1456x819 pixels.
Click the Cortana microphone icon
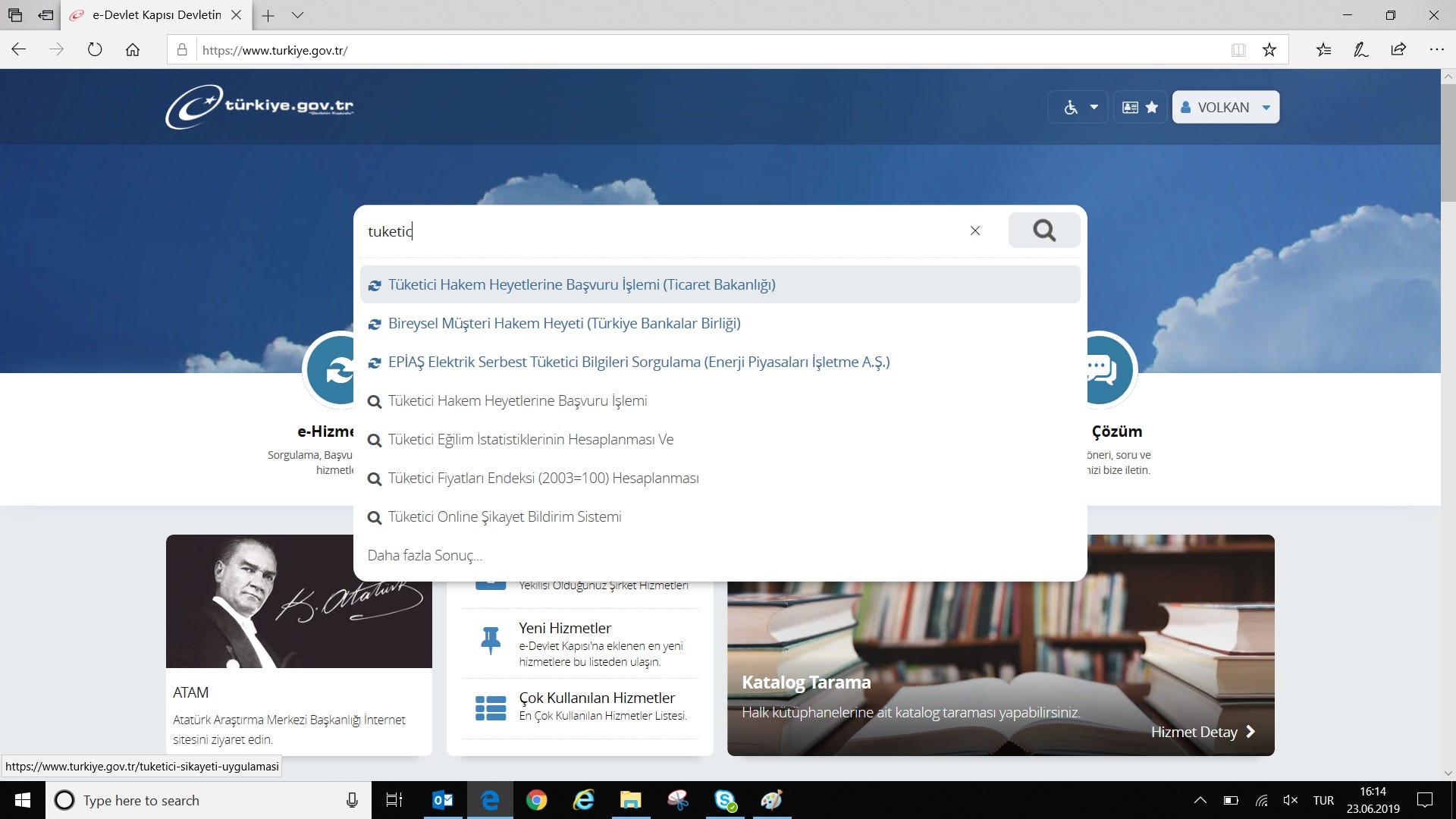[352, 800]
